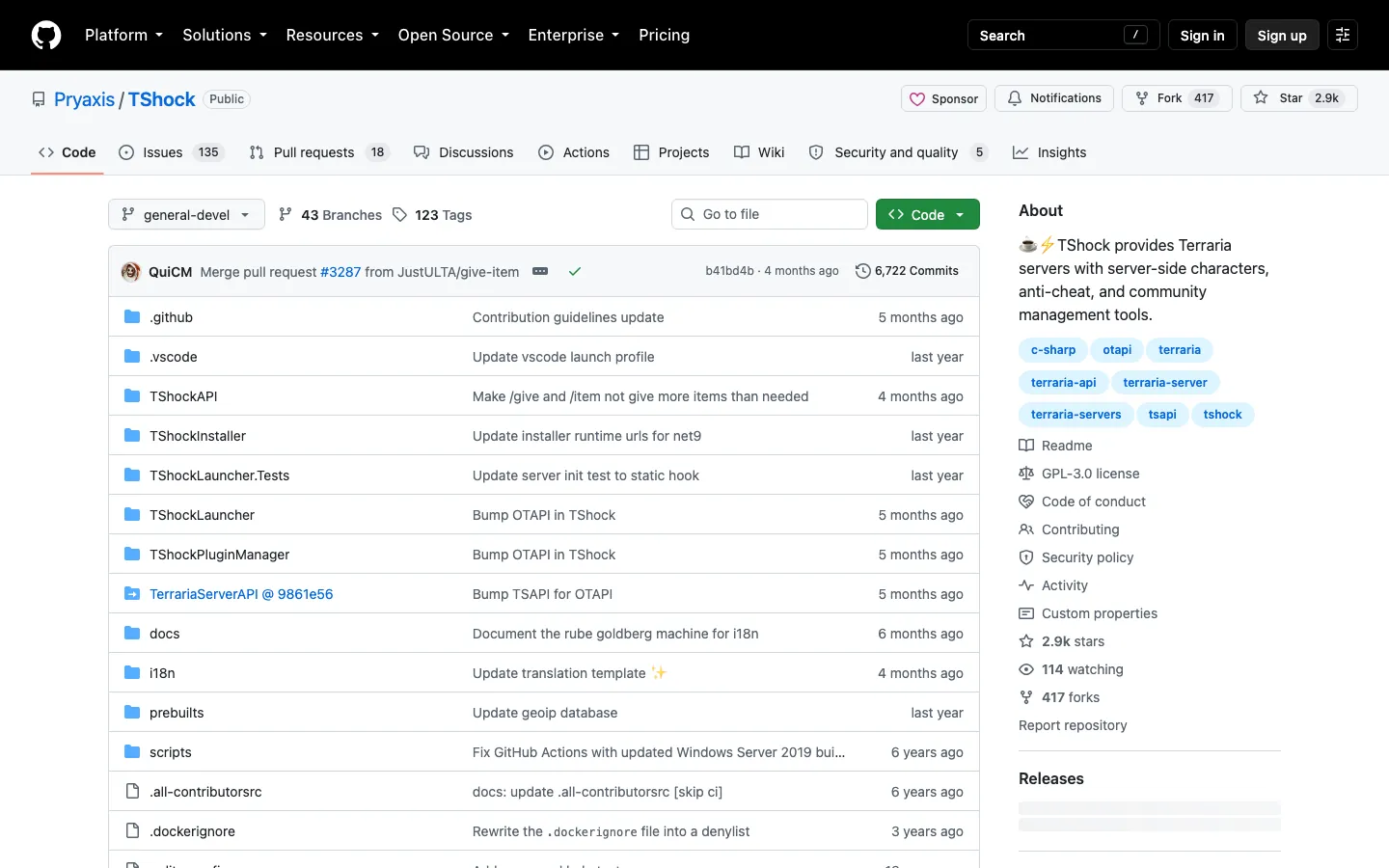
Task: Open pull request #3287 link
Action: tap(340, 272)
